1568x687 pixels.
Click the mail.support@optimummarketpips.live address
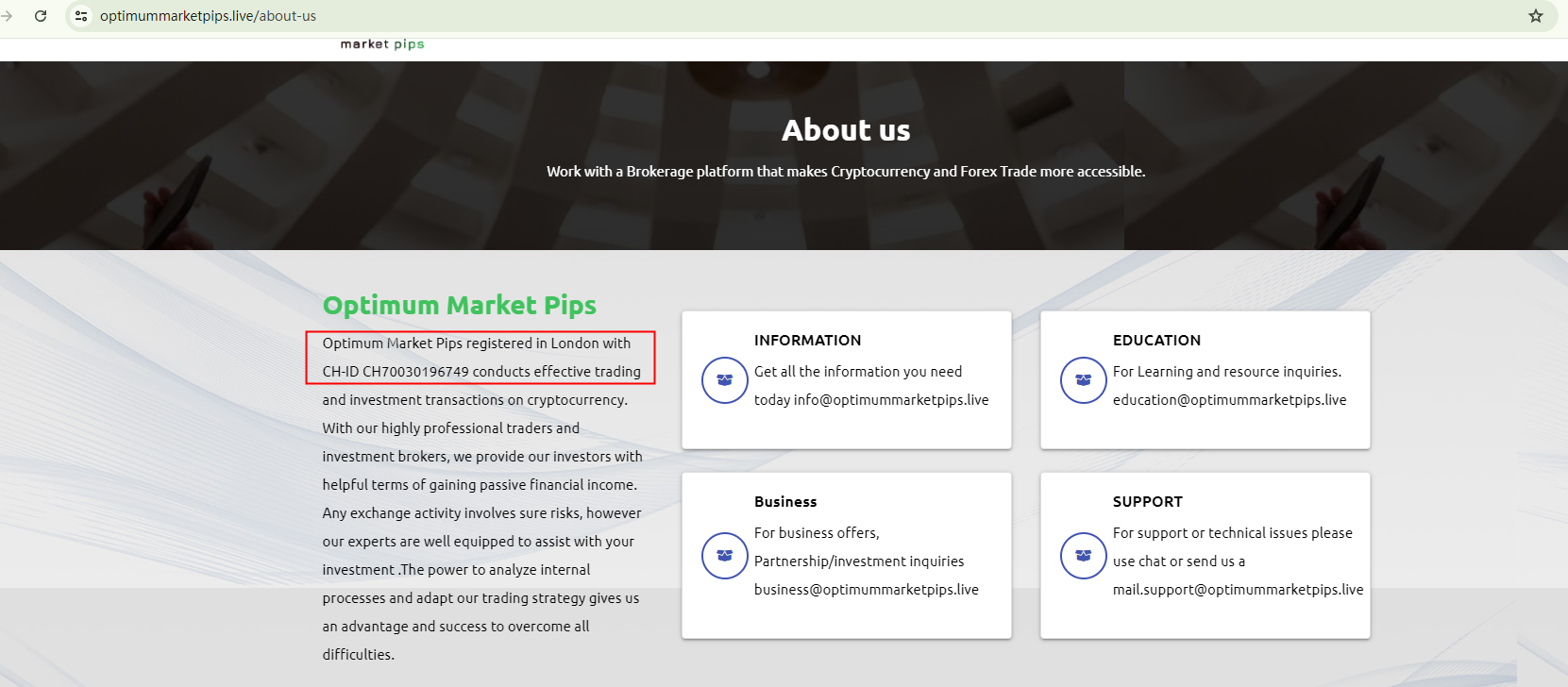click(x=1238, y=590)
